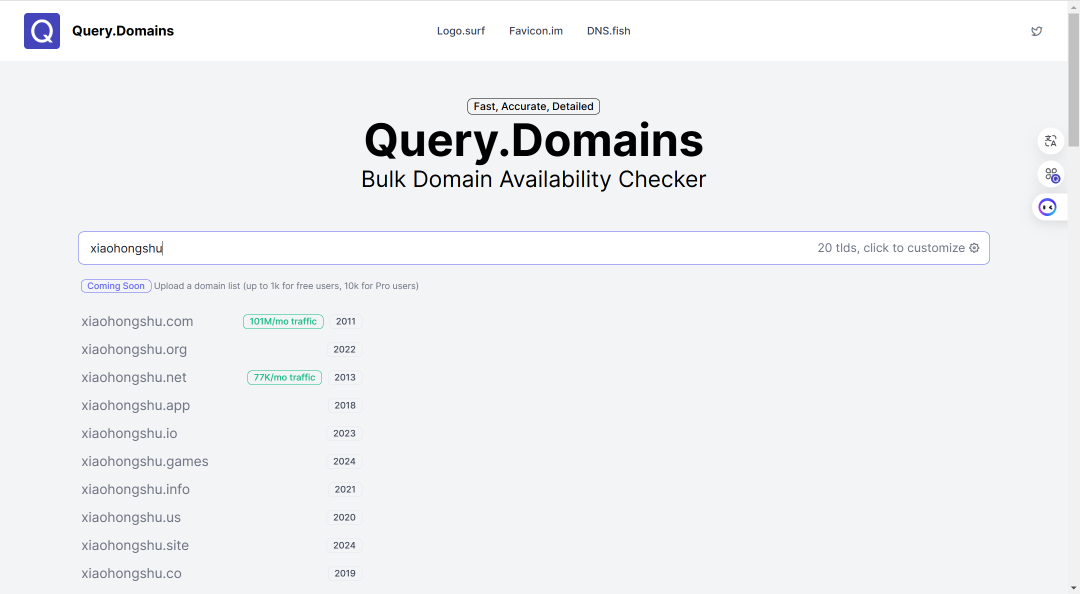Select the xiaohongshu.us result
The height and width of the screenshot is (594, 1080).
pos(131,518)
